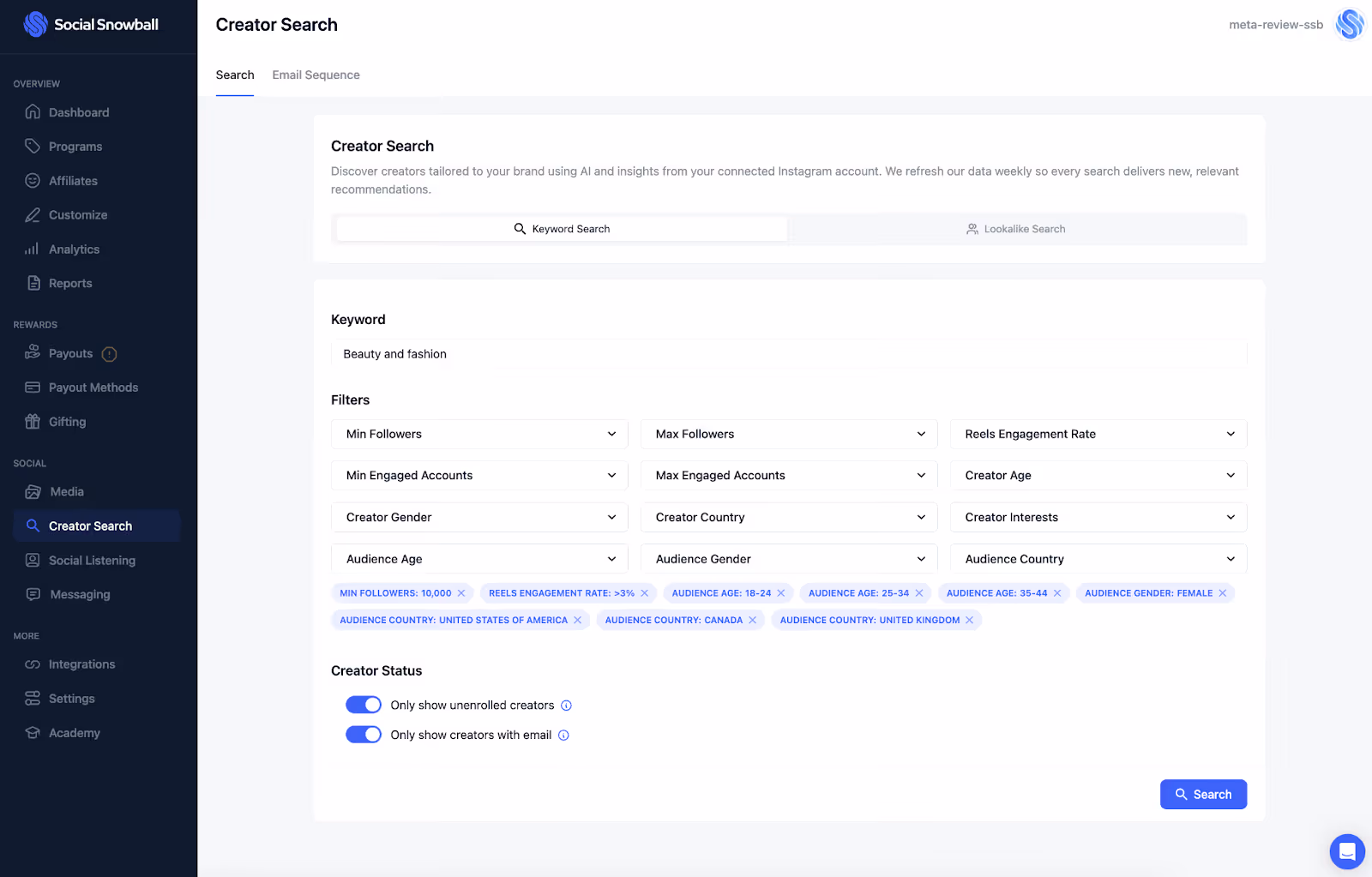
Task: Remove the Audience Age: 25-34 chip
Action: [919, 593]
